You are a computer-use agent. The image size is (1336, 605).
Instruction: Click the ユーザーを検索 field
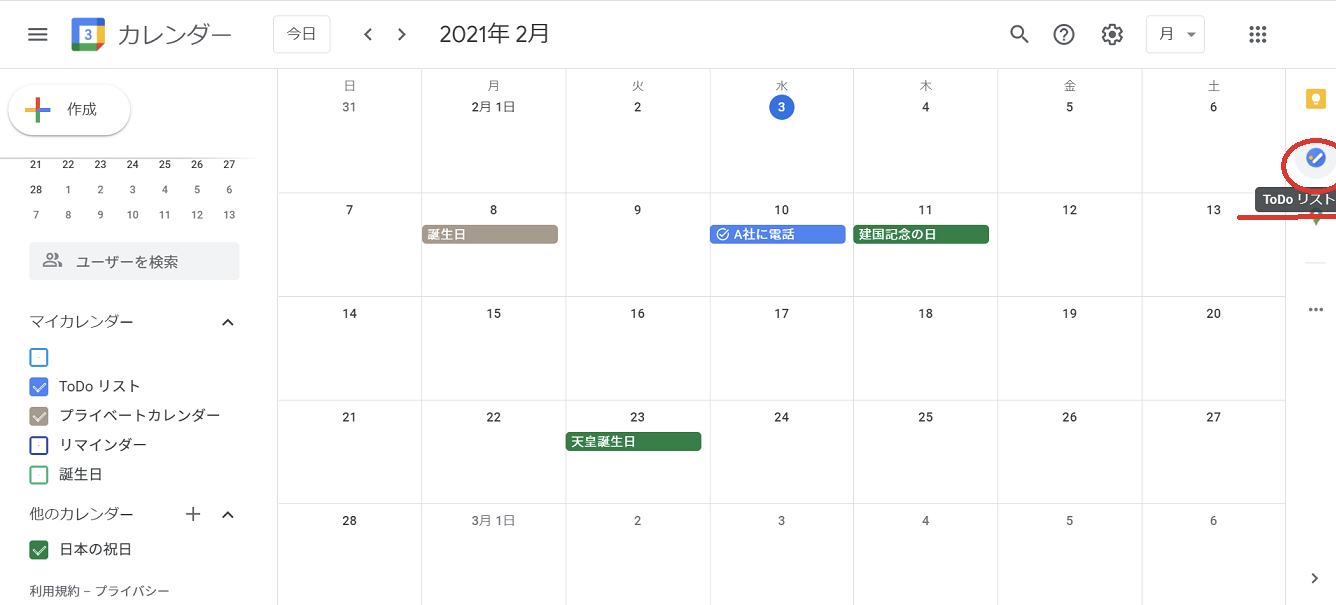coord(134,261)
